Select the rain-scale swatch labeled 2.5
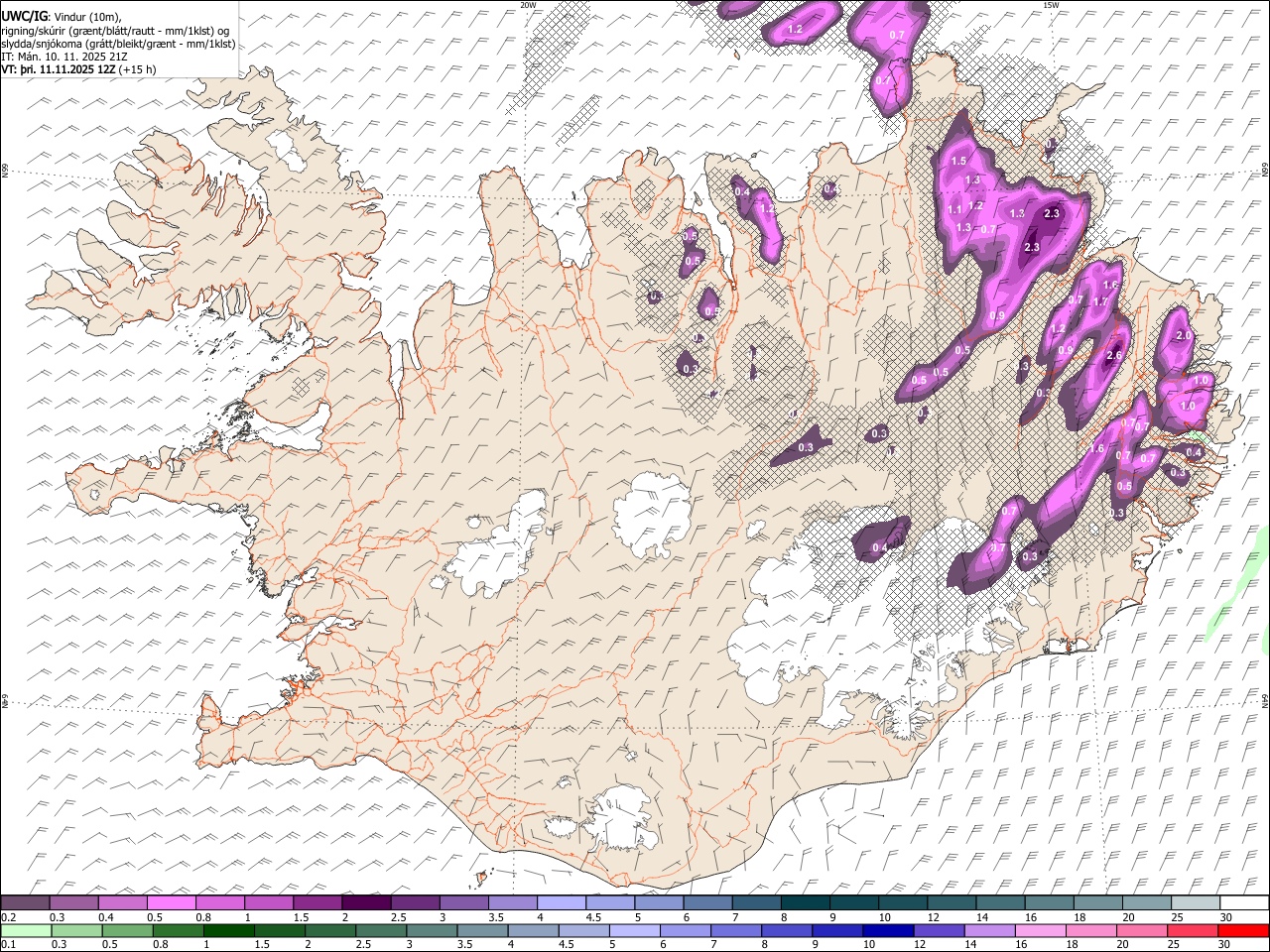The height and width of the screenshot is (952, 1270). pos(381,930)
